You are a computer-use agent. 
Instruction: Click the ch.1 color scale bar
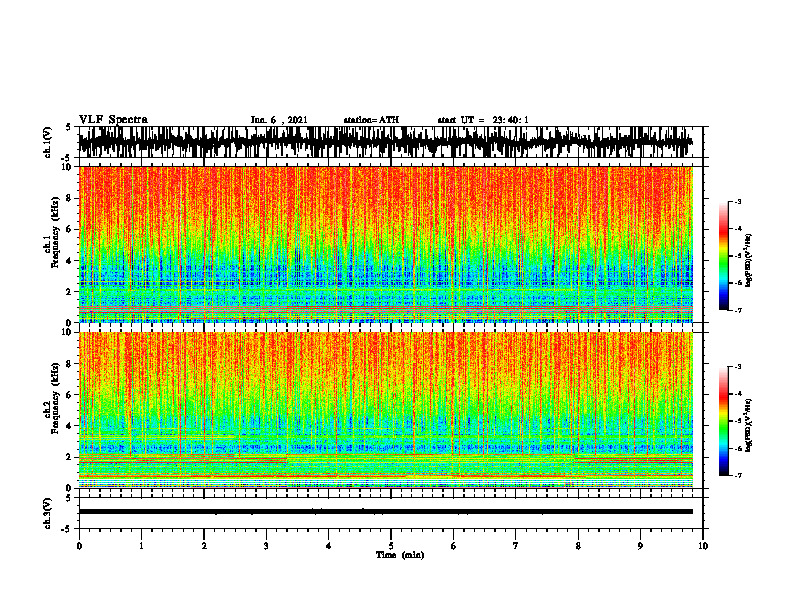pos(723,256)
